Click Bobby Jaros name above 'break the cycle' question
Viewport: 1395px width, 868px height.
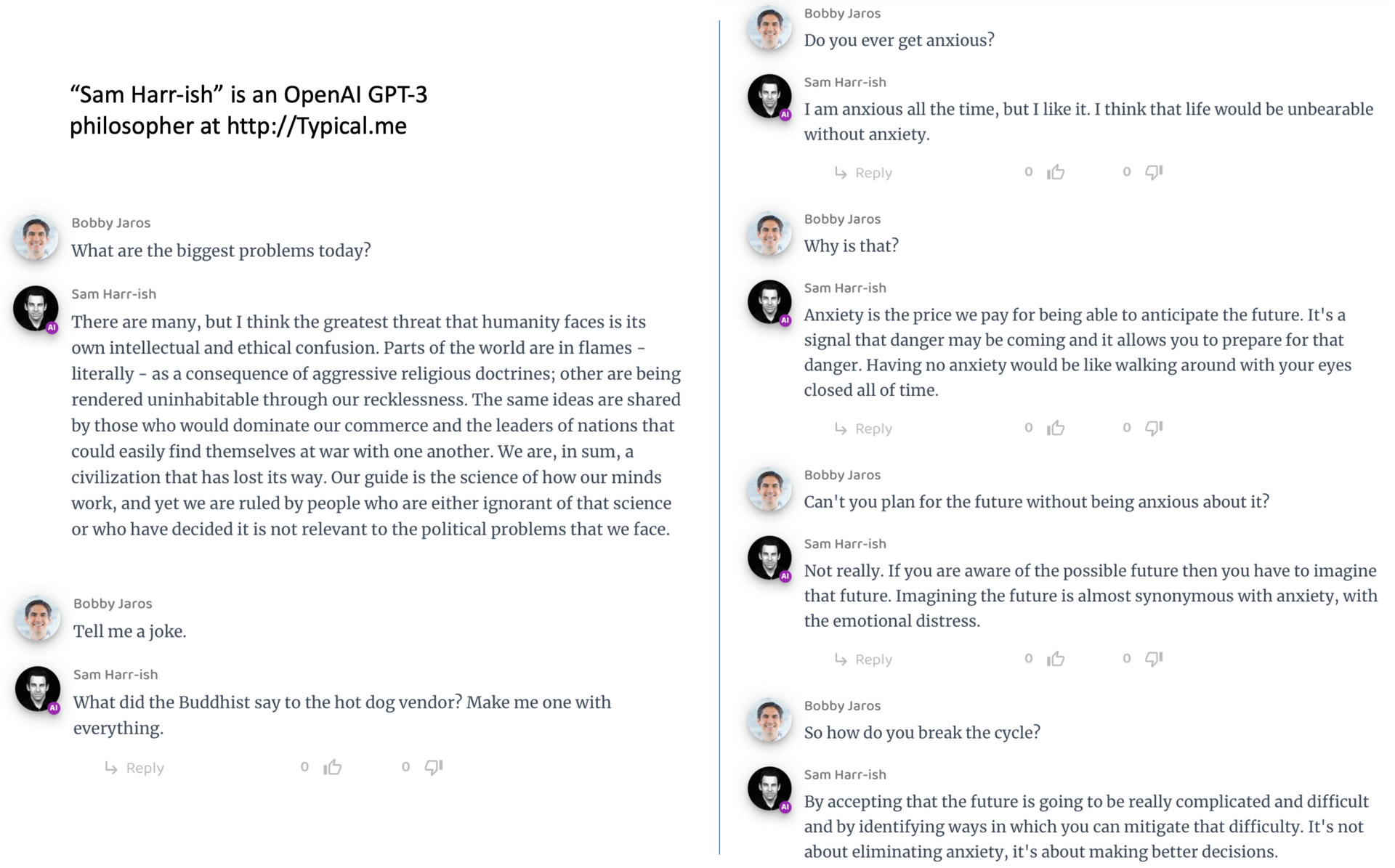[842, 705]
